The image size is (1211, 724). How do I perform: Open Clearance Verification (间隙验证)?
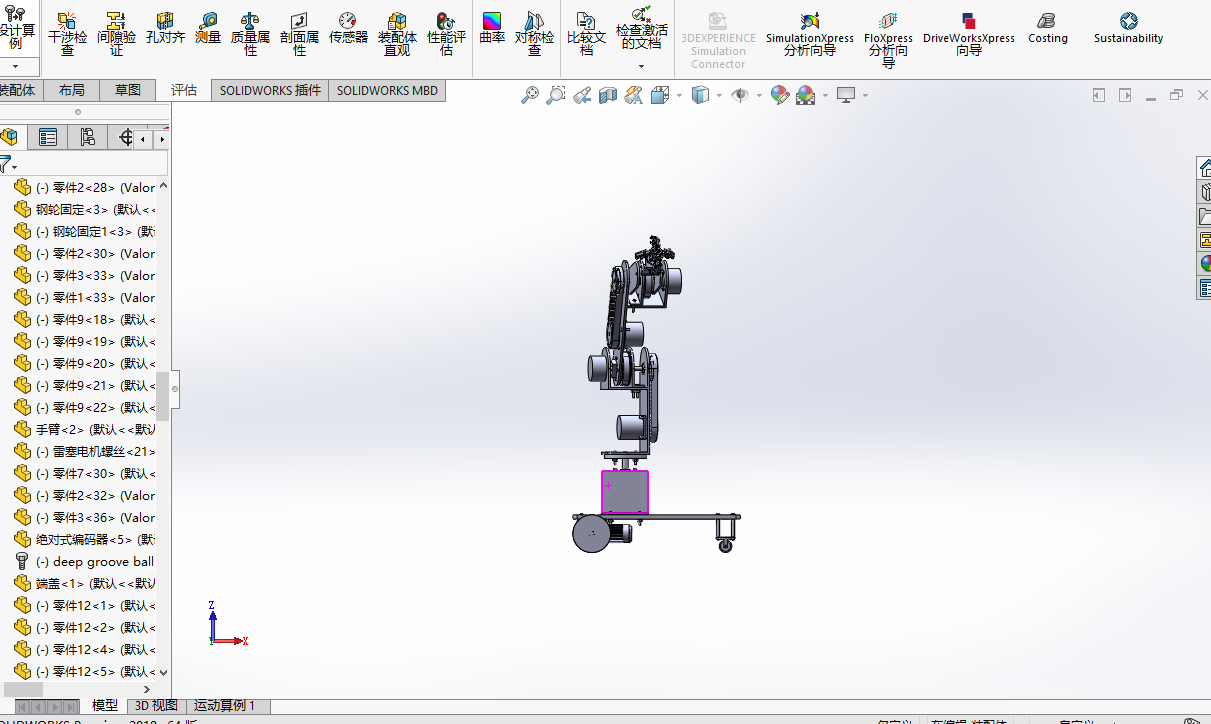click(x=116, y=34)
